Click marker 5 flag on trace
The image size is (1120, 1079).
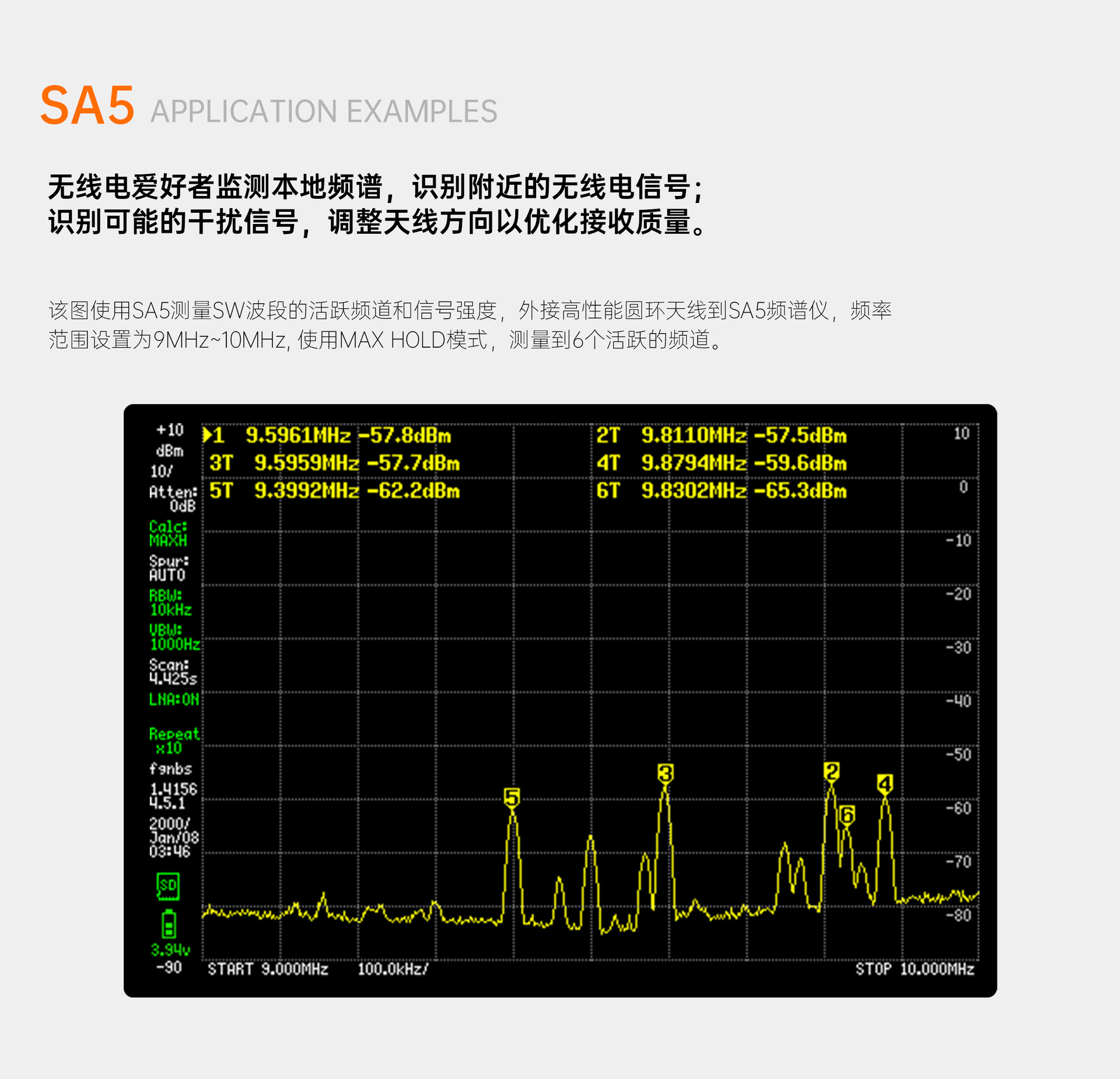click(x=512, y=797)
